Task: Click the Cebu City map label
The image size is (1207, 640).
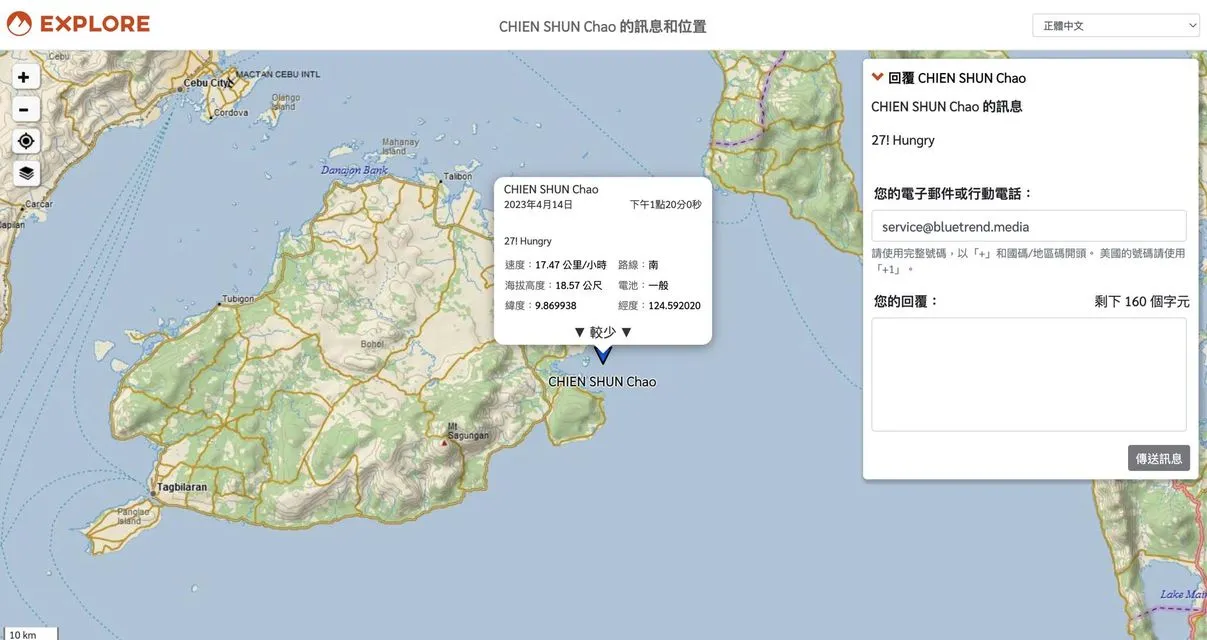Action: [x=208, y=83]
